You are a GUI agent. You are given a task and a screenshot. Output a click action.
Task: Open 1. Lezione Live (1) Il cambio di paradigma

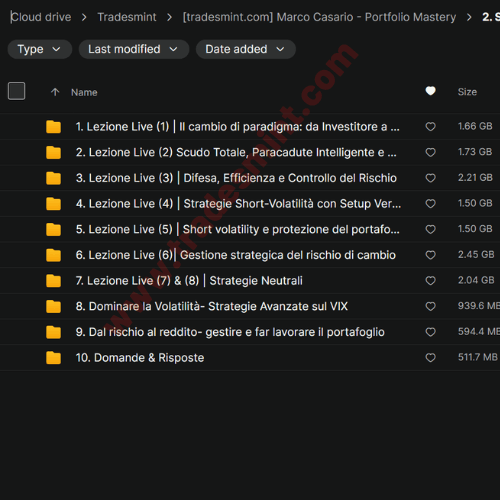click(x=237, y=127)
